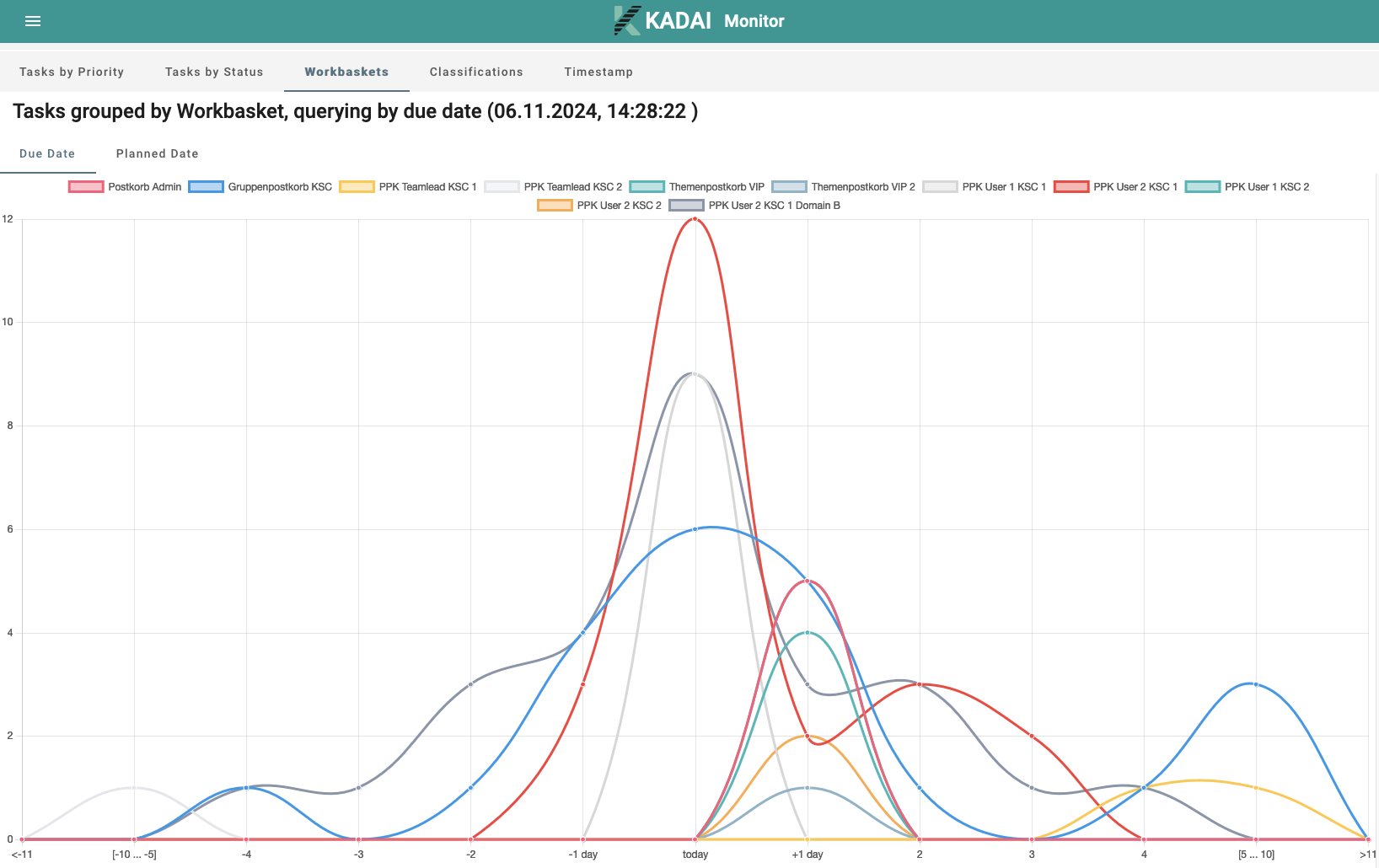
Task: Switch to Planned Date sub-tab
Action: tap(158, 153)
